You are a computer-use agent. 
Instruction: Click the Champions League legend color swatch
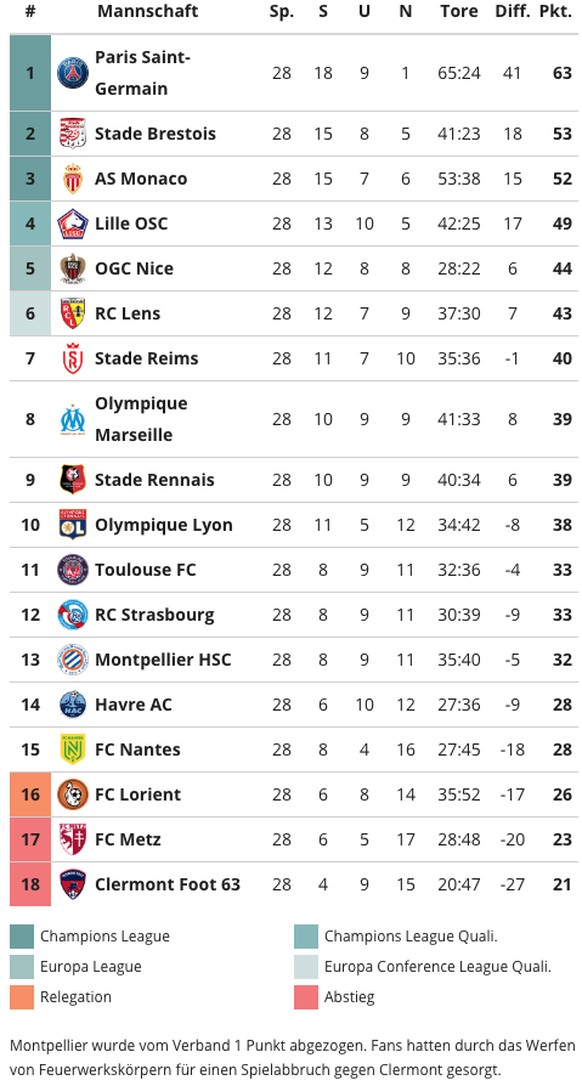tap(21, 936)
